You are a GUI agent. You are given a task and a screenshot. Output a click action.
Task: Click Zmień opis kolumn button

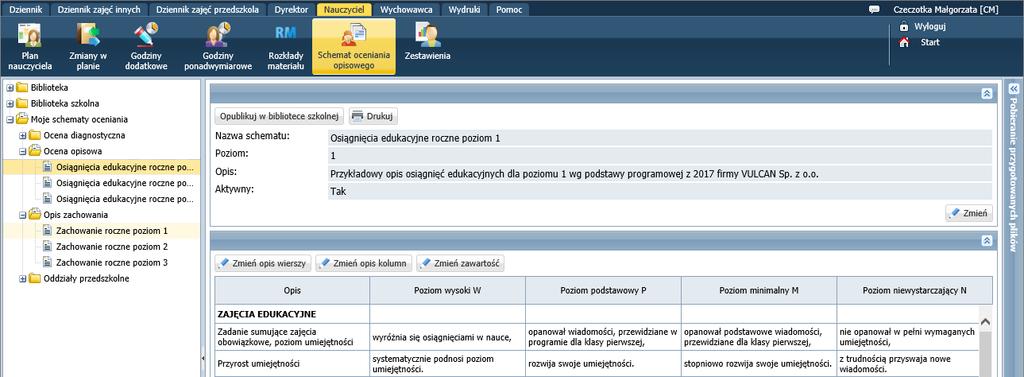tap(364, 263)
